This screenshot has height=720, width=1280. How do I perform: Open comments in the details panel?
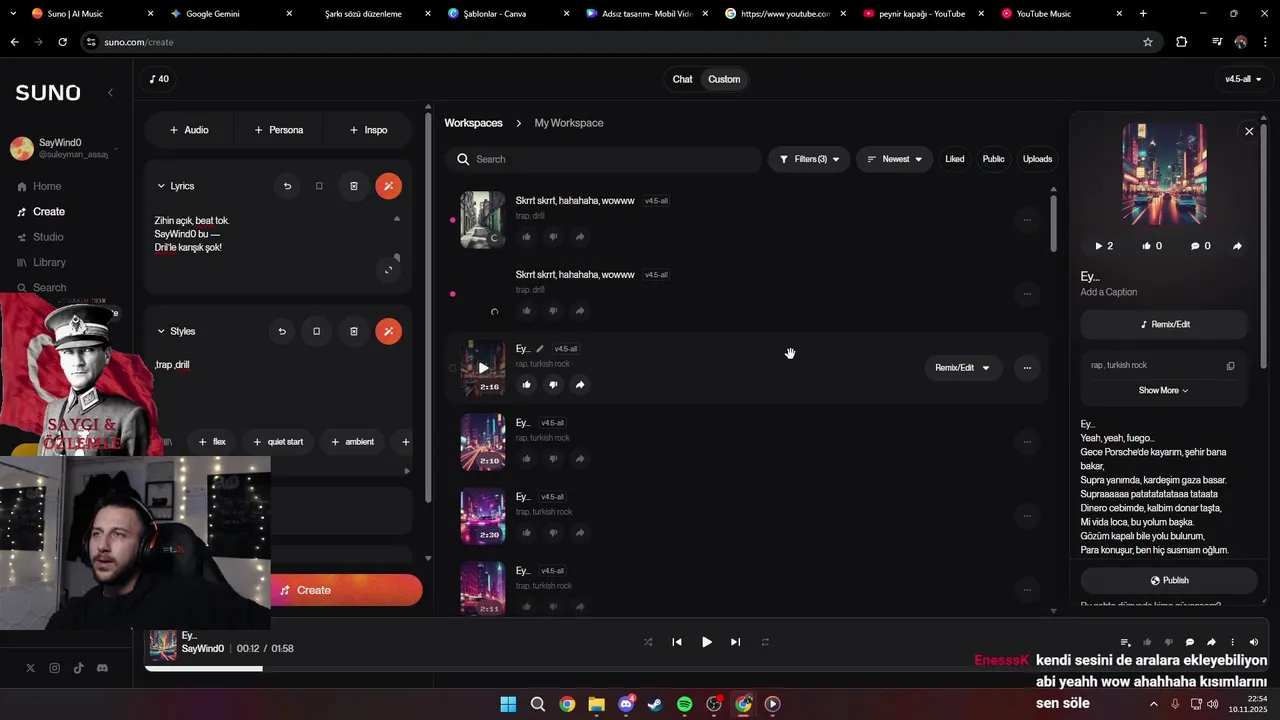coord(1200,246)
